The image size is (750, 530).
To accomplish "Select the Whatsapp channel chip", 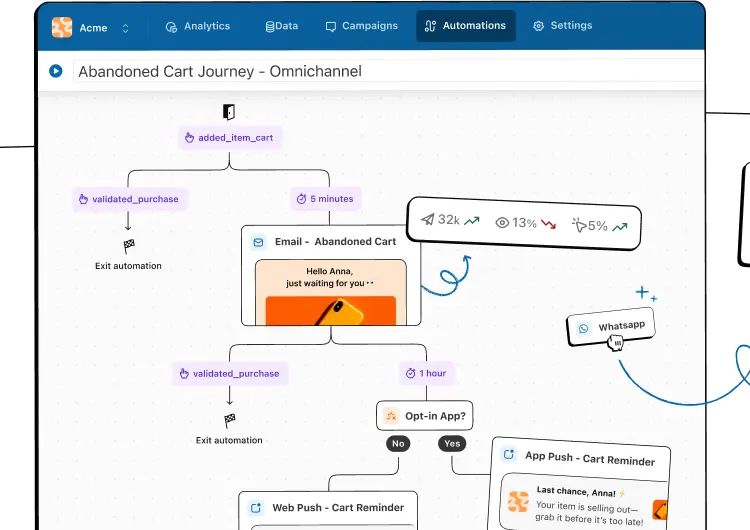I will [x=612, y=327].
